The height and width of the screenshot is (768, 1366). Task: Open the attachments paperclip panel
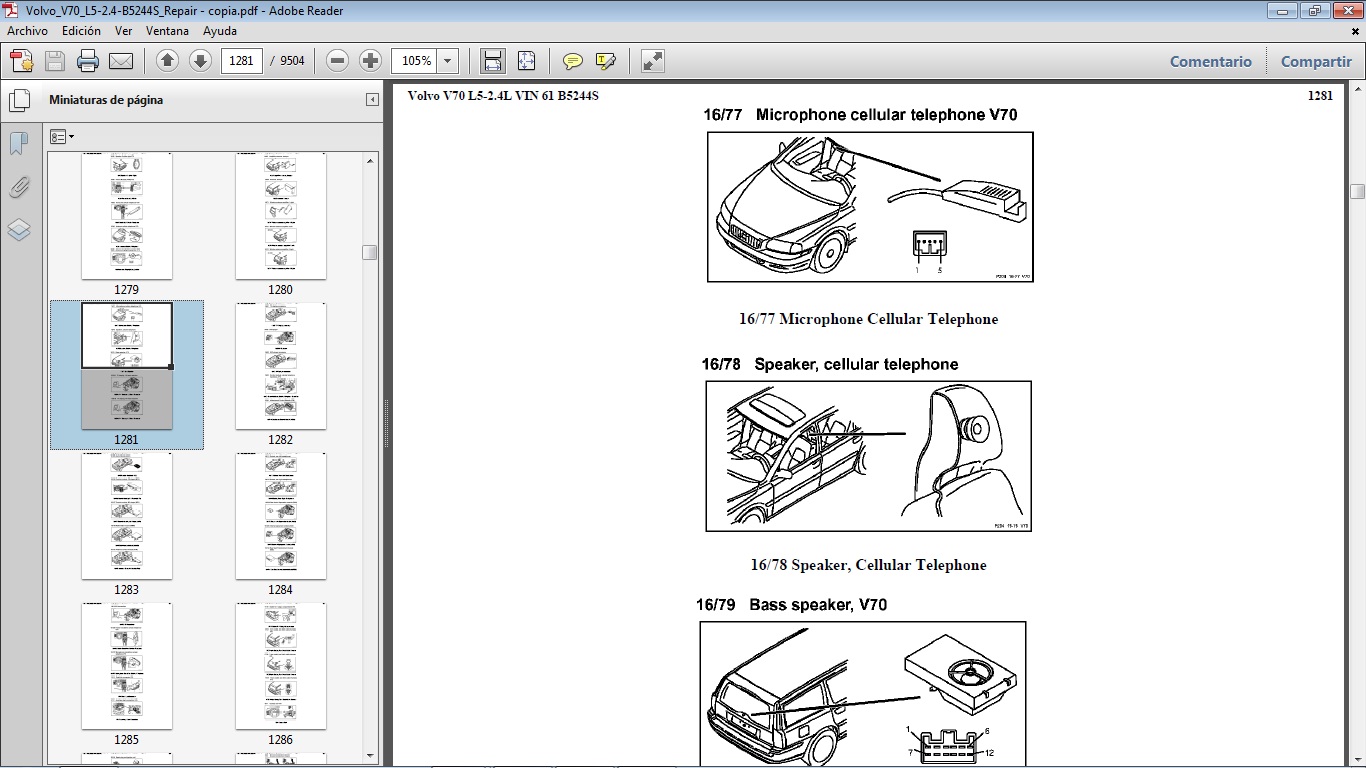point(18,187)
